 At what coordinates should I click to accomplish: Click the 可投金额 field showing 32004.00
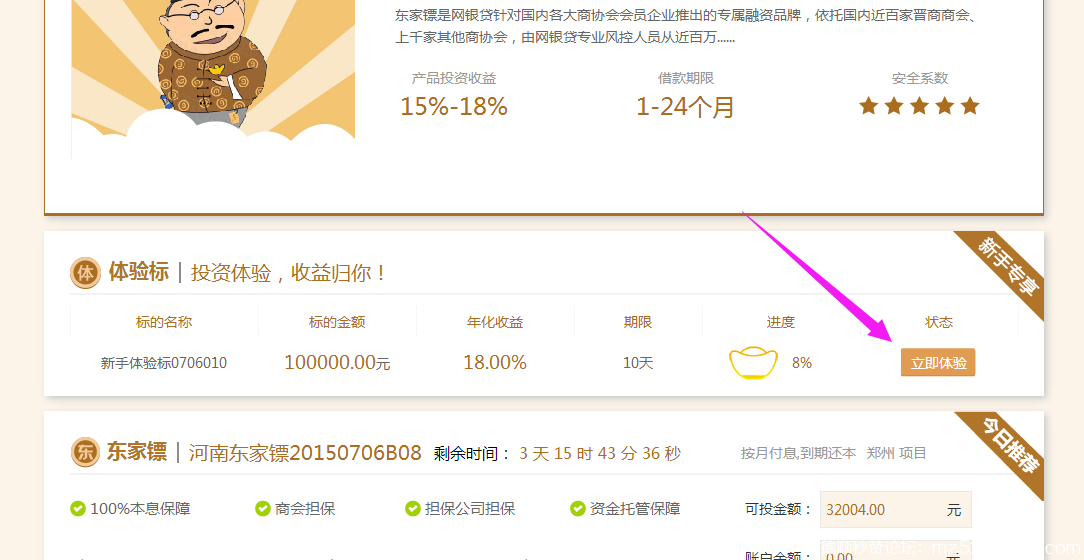point(896,510)
